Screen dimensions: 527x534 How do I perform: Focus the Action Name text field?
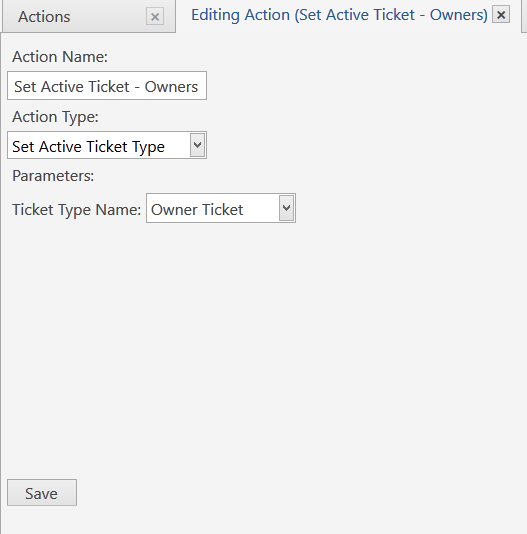point(107,86)
